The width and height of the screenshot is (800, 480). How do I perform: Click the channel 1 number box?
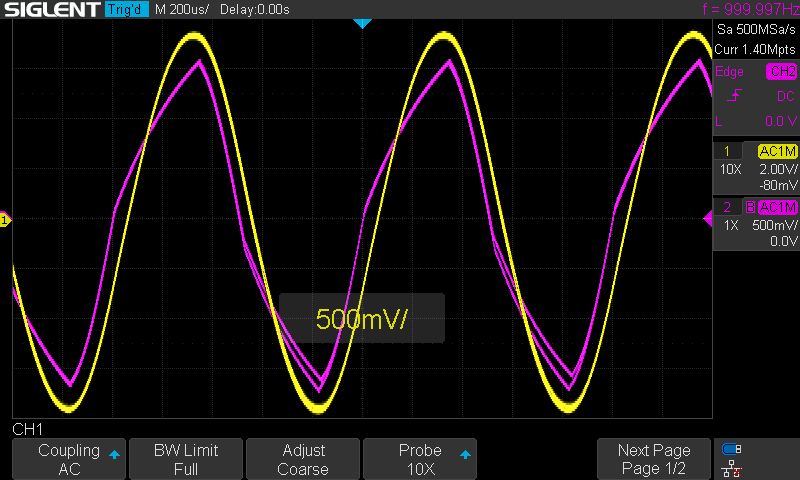[727, 151]
